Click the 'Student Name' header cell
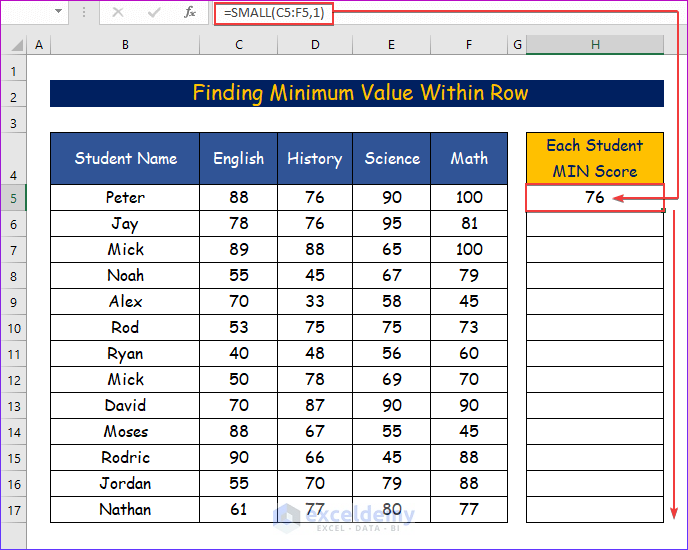Image resolution: width=688 pixels, height=550 pixels. [x=125, y=158]
